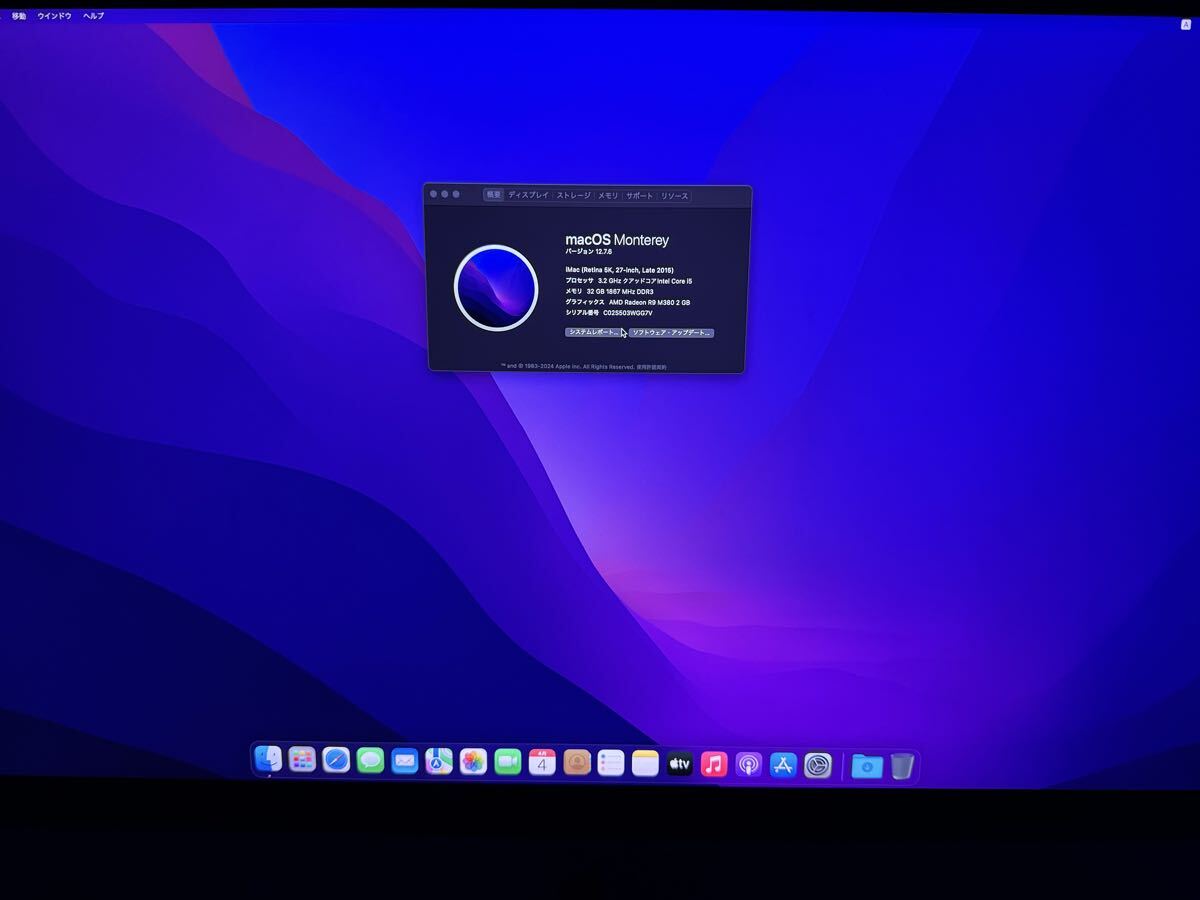This screenshot has width=1200, height=900.
Task: Click the macOS Monterey title text
Action: tap(617, 240)
